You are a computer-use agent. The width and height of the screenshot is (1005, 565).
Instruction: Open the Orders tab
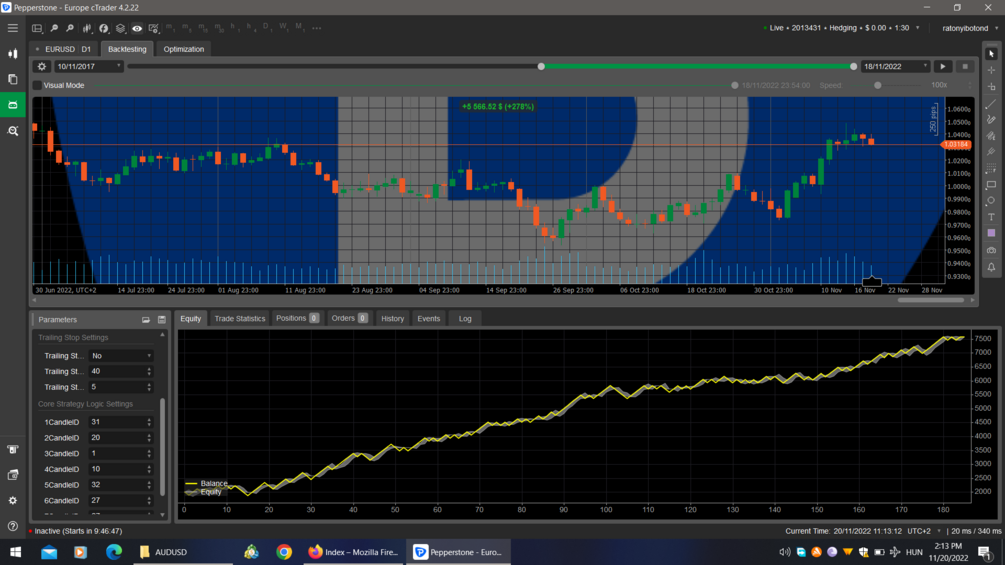tap(349, 318)
